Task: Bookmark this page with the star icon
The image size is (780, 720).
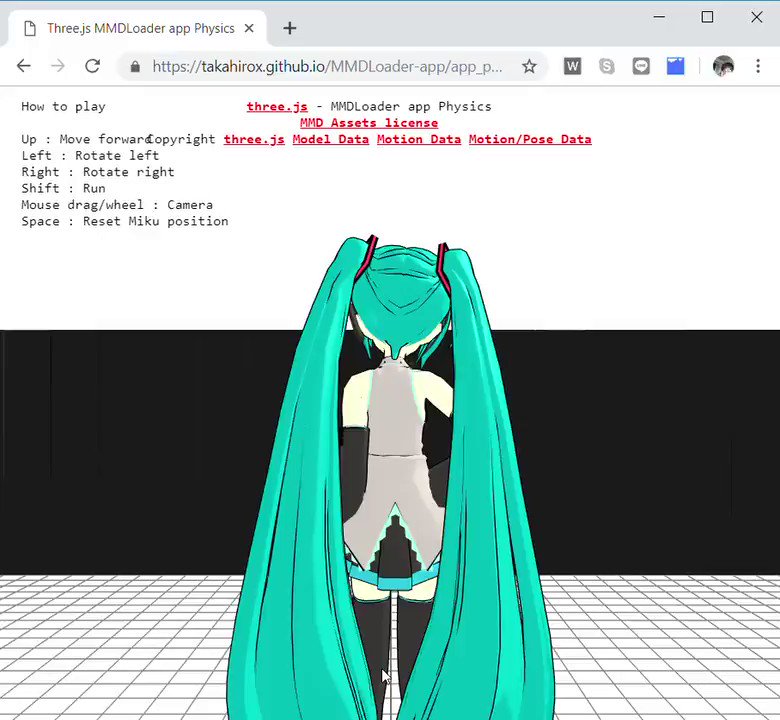Action: [529, 66]
